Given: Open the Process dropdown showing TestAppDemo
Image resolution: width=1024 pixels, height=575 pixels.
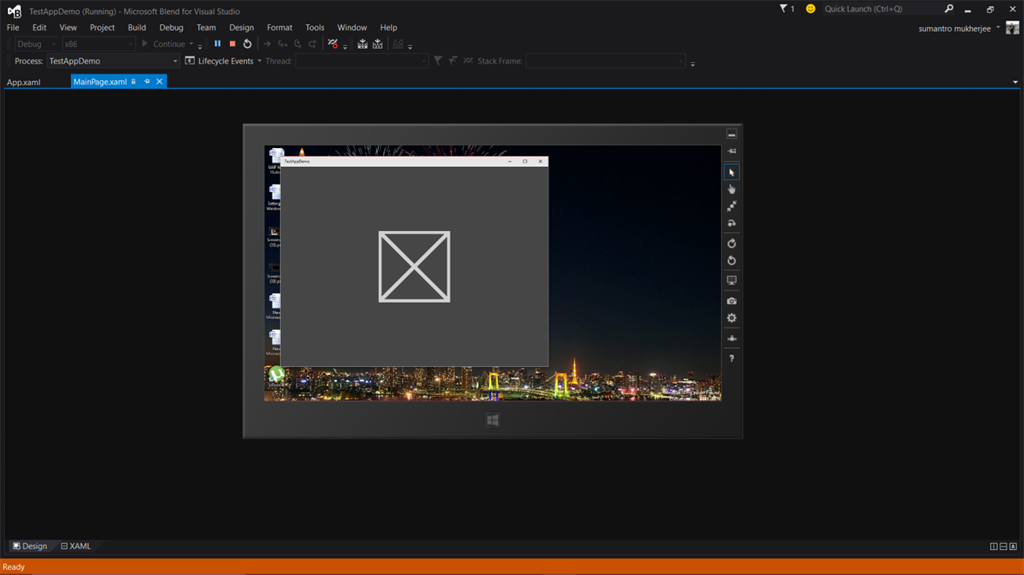Looking at the screenshot, I should click(113, 61).
